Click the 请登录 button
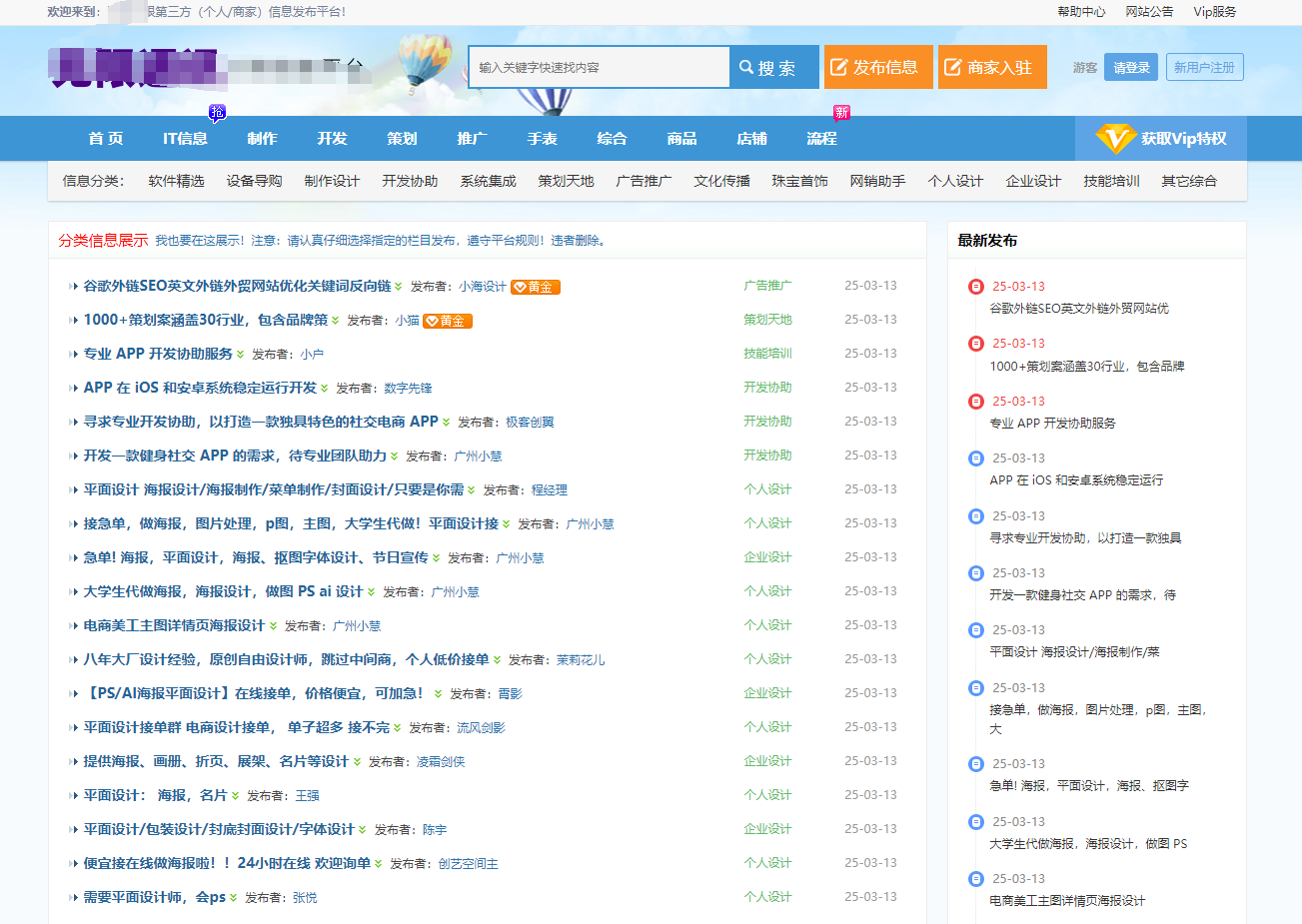 click(1130, 66)
